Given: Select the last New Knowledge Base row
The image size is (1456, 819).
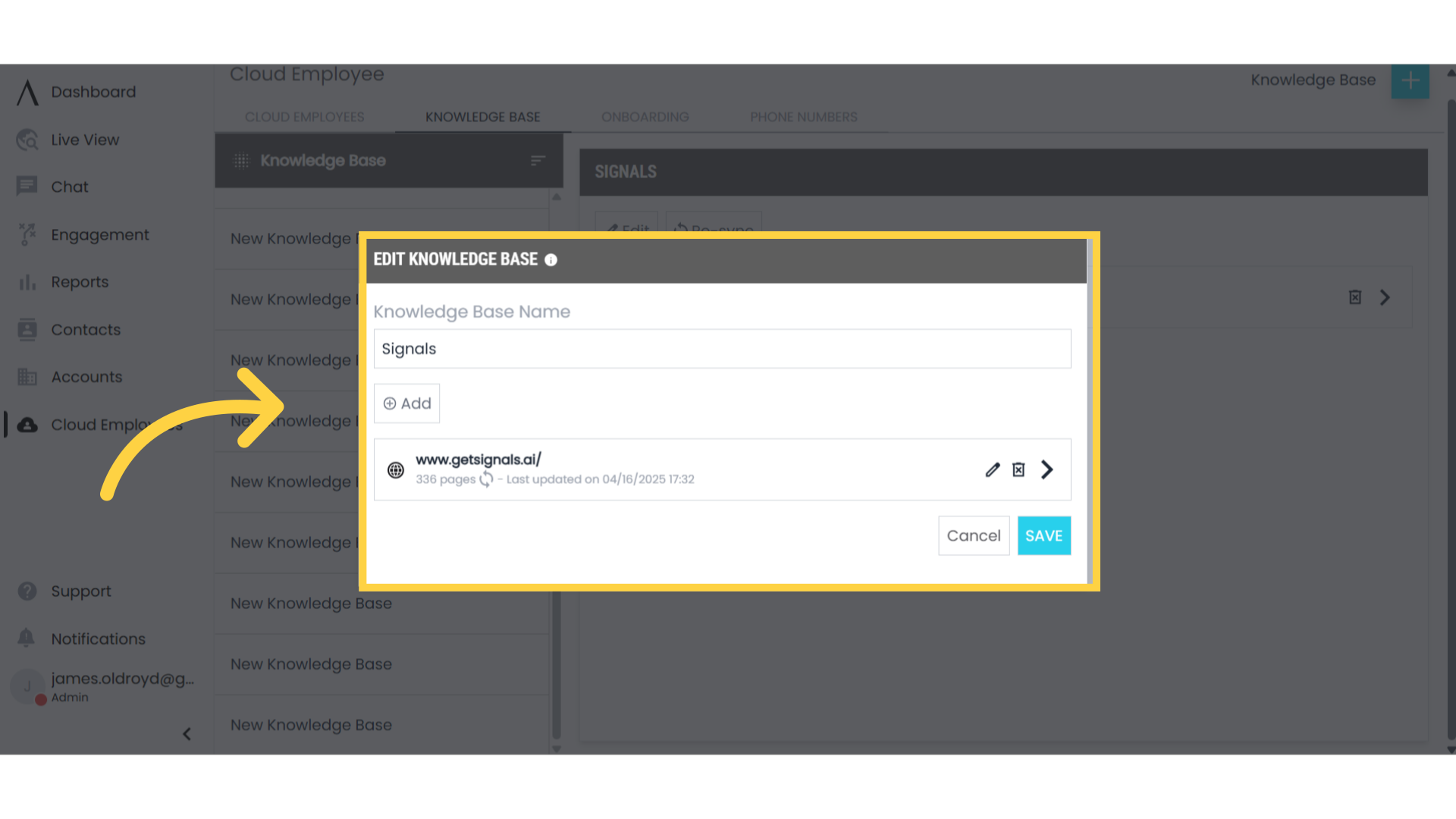Looking at the screenshot, I should [381, 725].
